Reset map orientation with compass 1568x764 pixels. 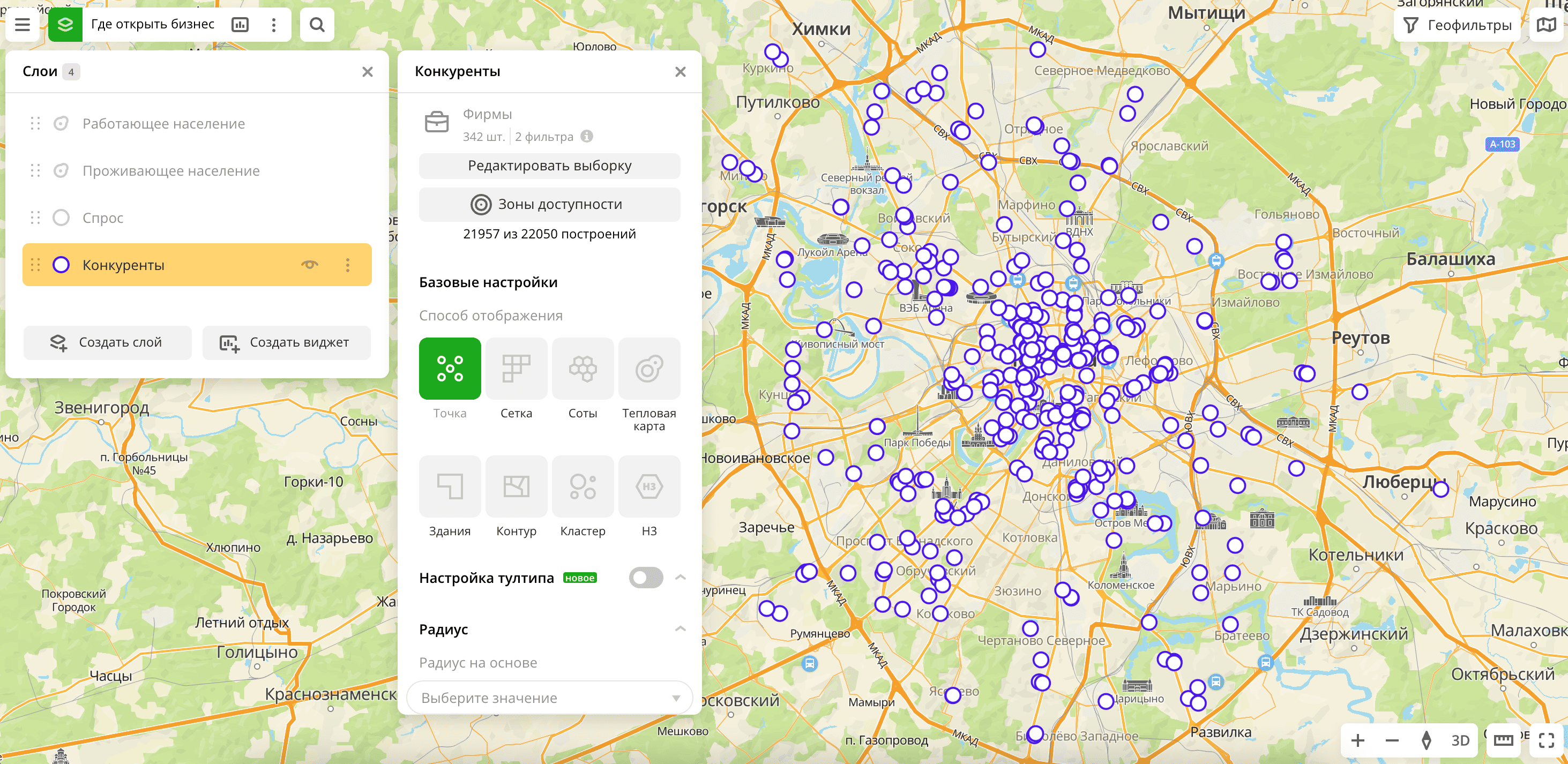[x=1425, y=740]
